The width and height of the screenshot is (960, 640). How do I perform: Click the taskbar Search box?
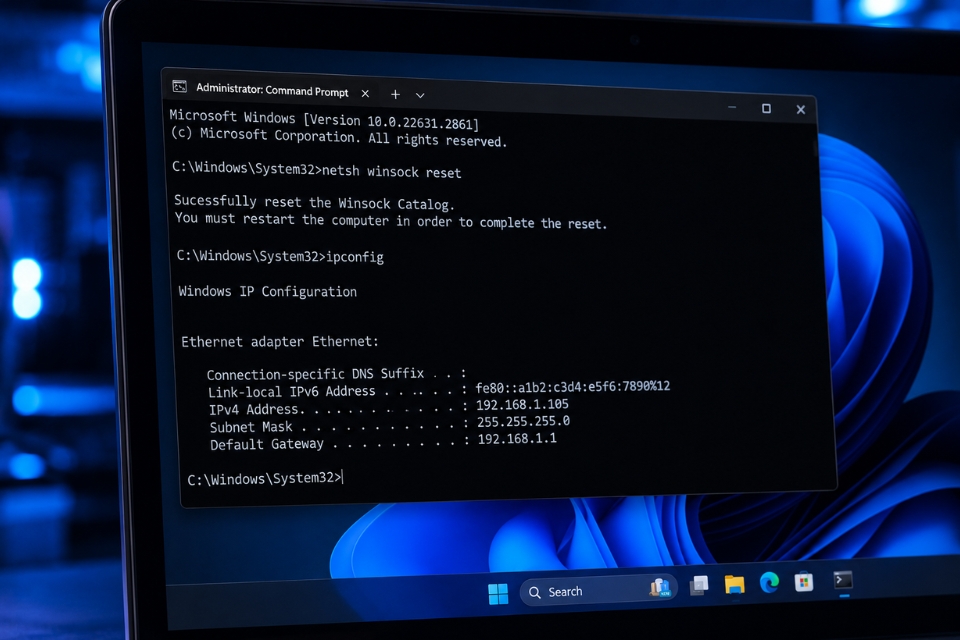tap(598, 591)
